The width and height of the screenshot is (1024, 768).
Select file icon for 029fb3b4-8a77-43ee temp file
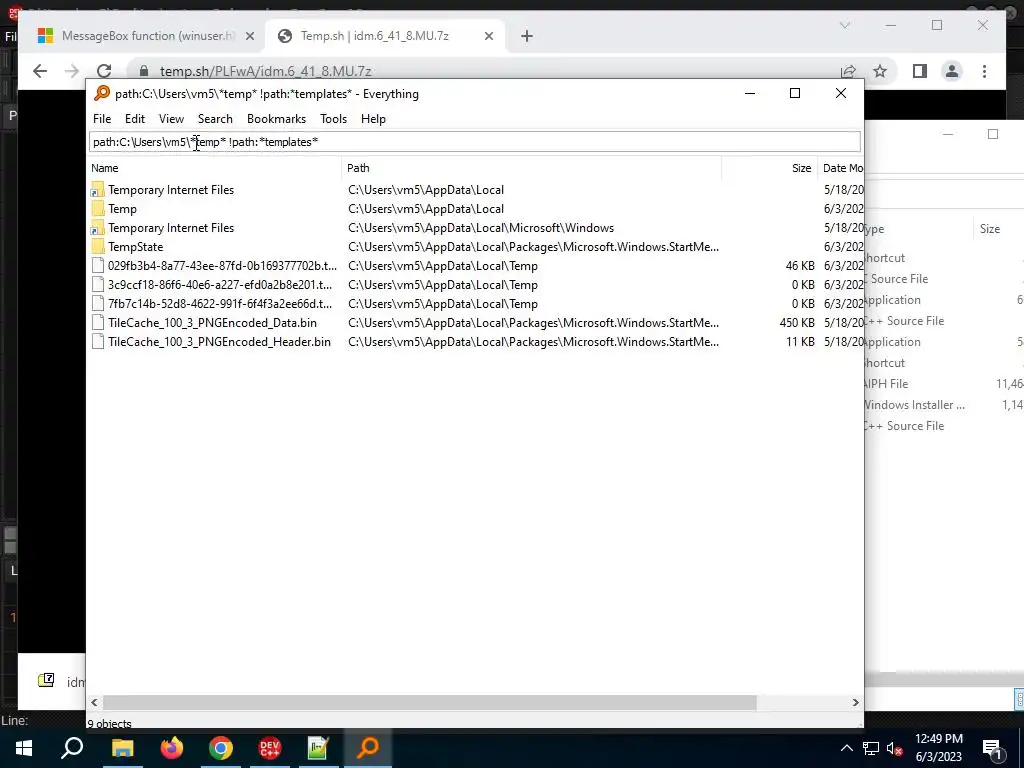tap(98, 266)
